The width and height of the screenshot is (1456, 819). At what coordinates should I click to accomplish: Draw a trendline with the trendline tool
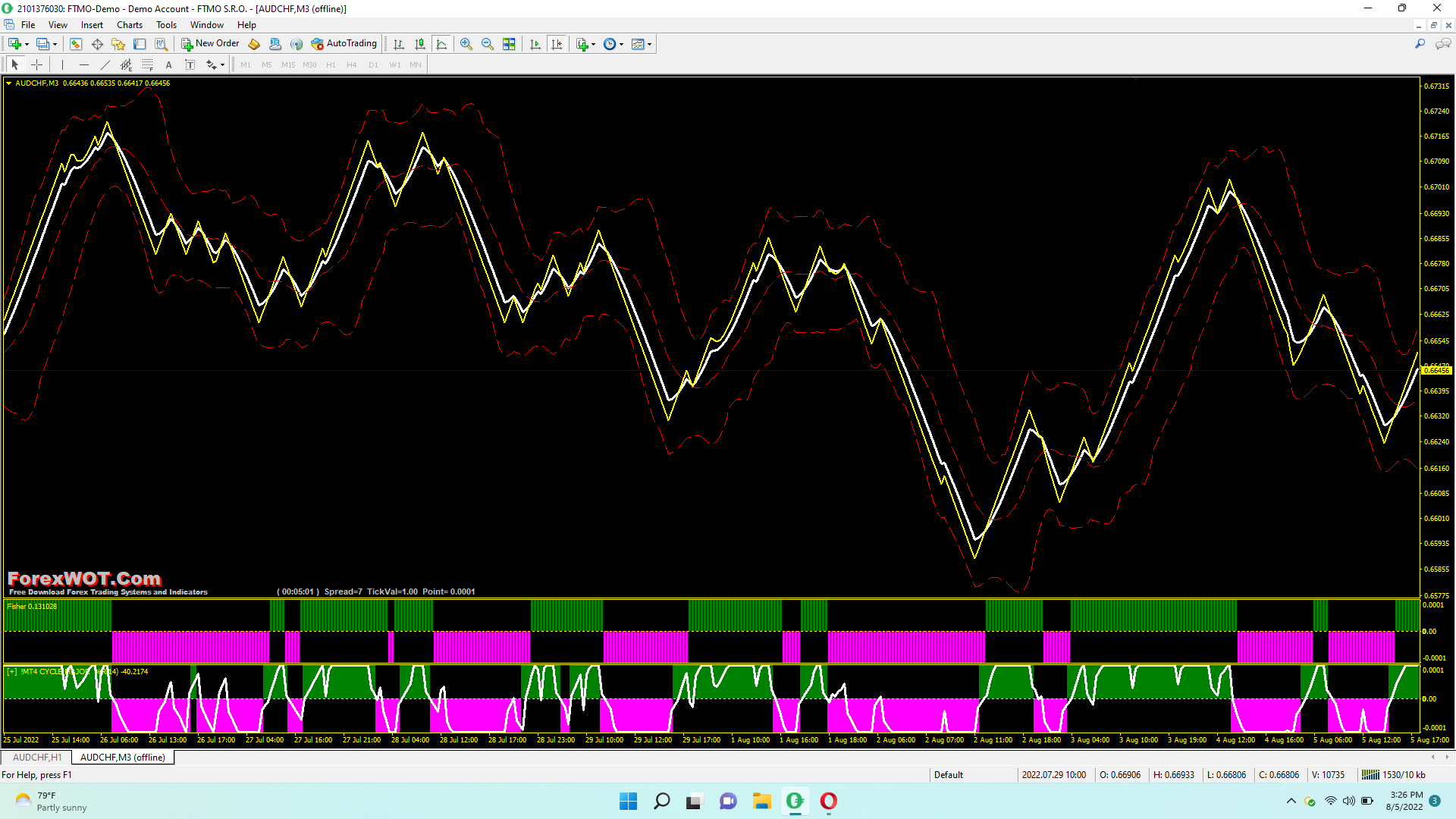105,65
